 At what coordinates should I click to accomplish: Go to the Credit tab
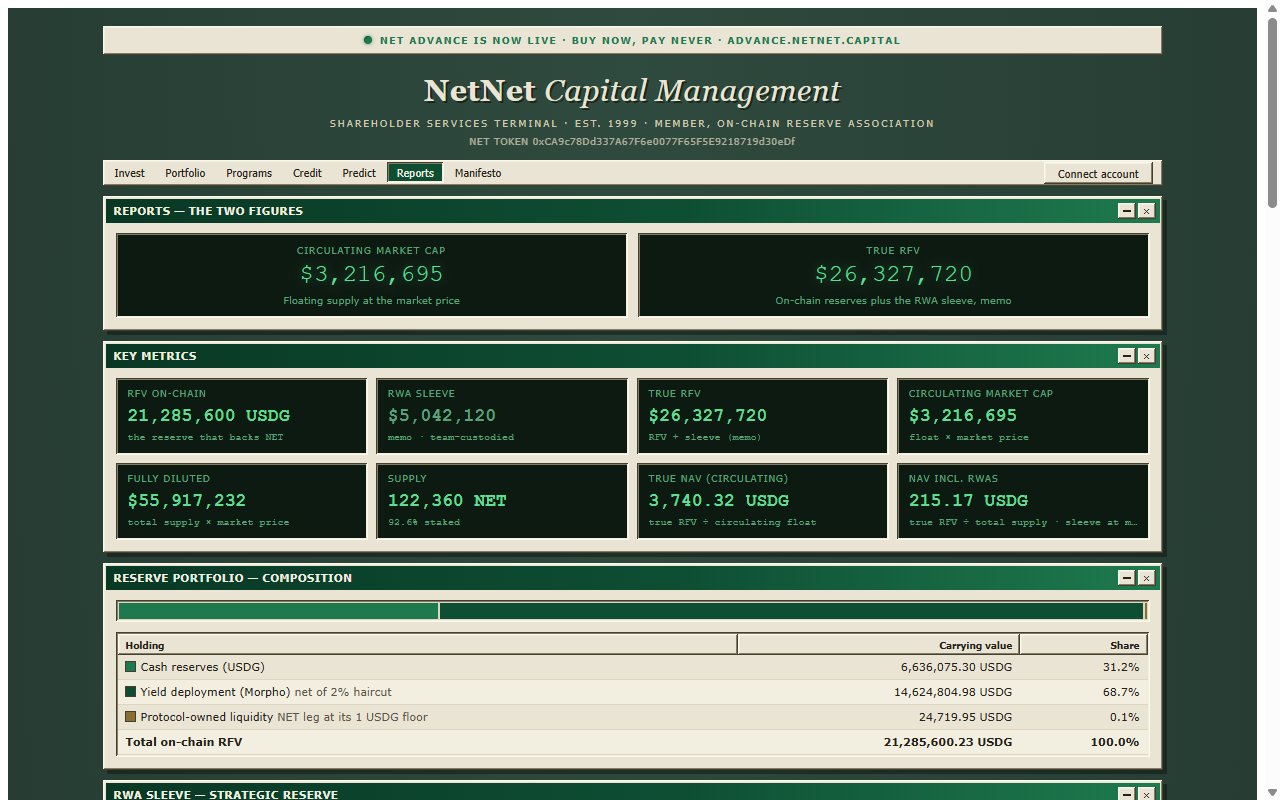point(307,173)
